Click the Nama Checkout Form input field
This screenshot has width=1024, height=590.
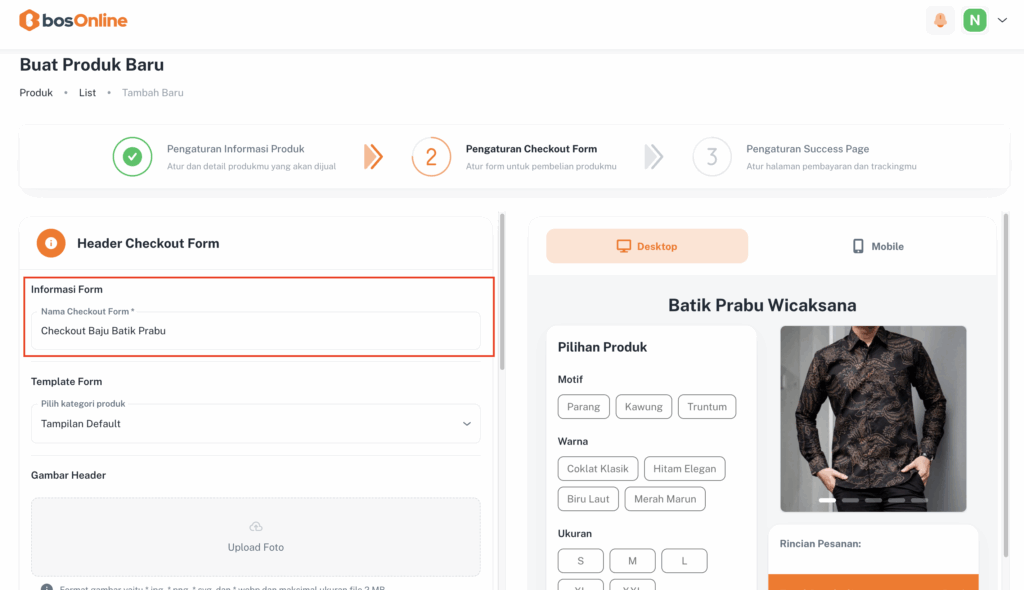pyautogui.click(x=255, y=331)
